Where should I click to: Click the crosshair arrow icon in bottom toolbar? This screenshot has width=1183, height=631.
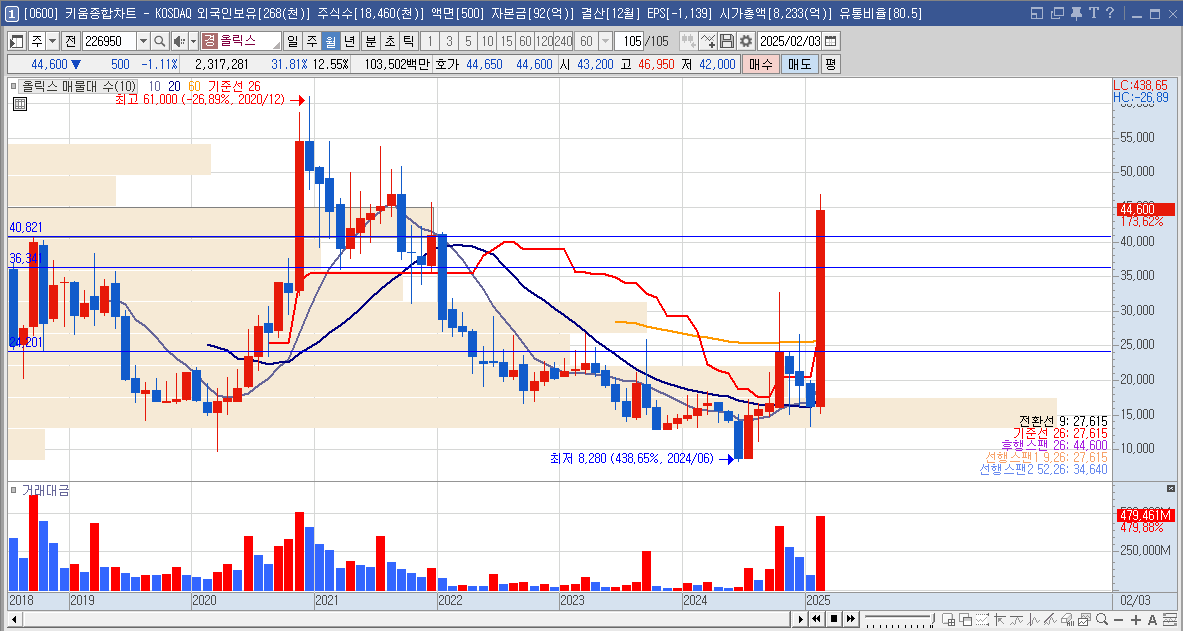999,620
